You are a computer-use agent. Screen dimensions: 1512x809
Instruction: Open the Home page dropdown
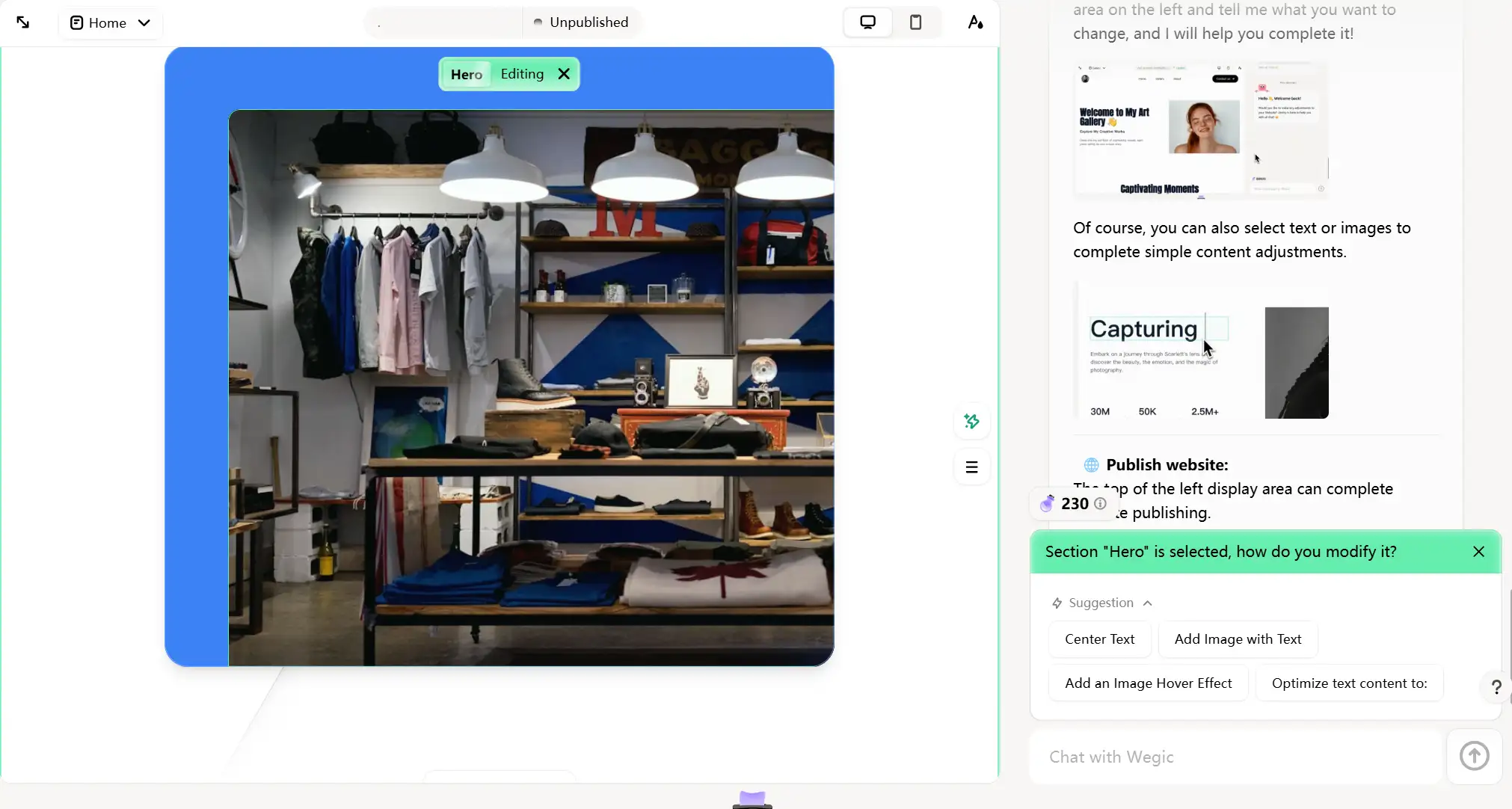111,22
